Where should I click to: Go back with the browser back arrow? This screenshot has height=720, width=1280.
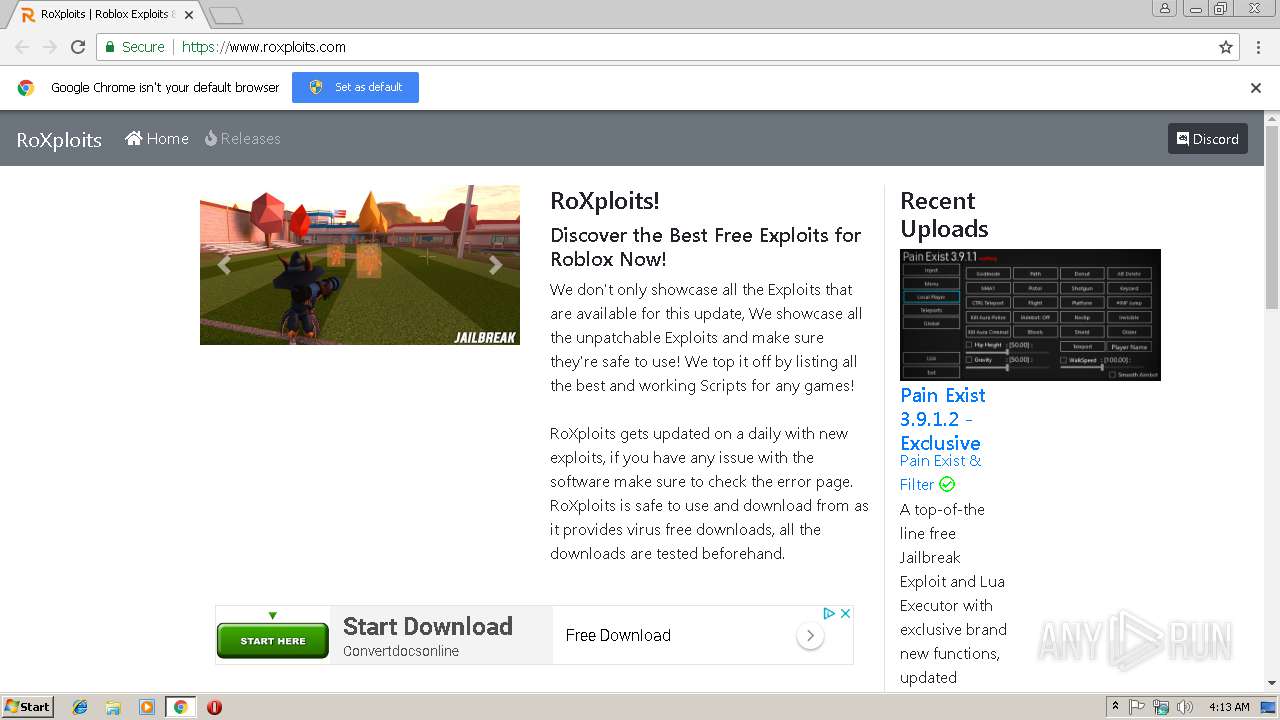pyautogui.click(x=22, y=47)
